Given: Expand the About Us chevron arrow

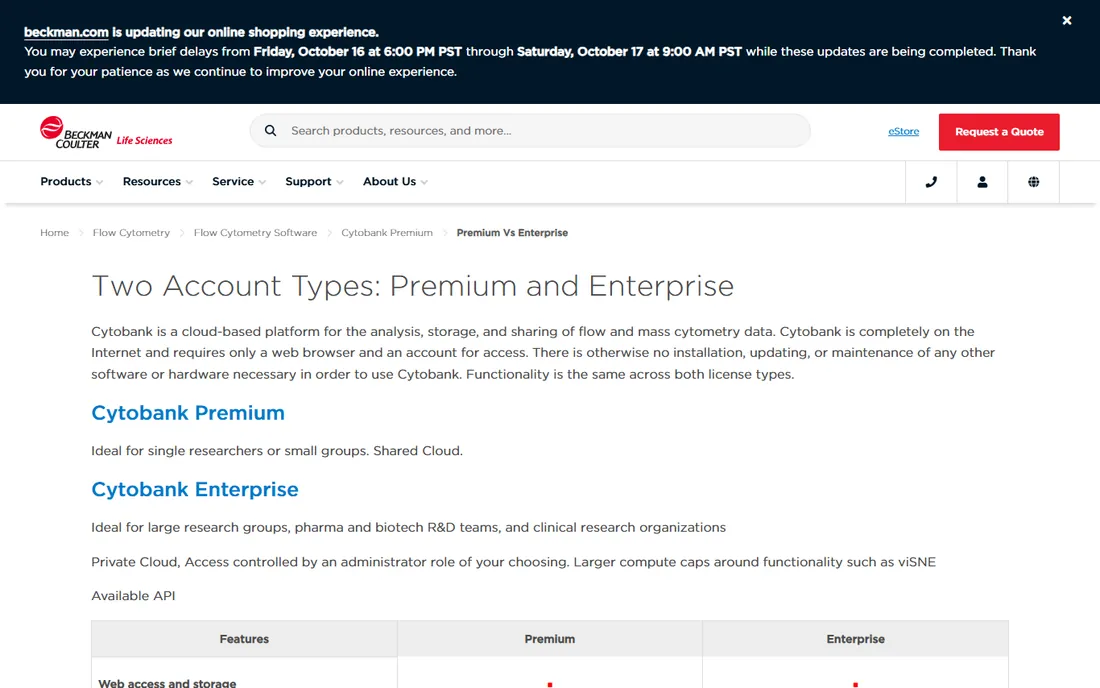Looking at the screenshot, I should pyautogui.click(x=424, y=182).
